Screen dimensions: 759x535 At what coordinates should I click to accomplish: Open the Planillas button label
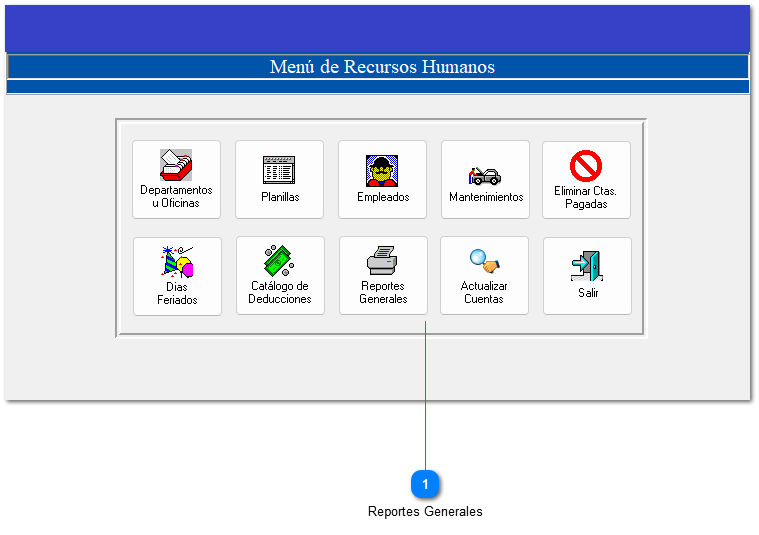[x=280, y=197]
